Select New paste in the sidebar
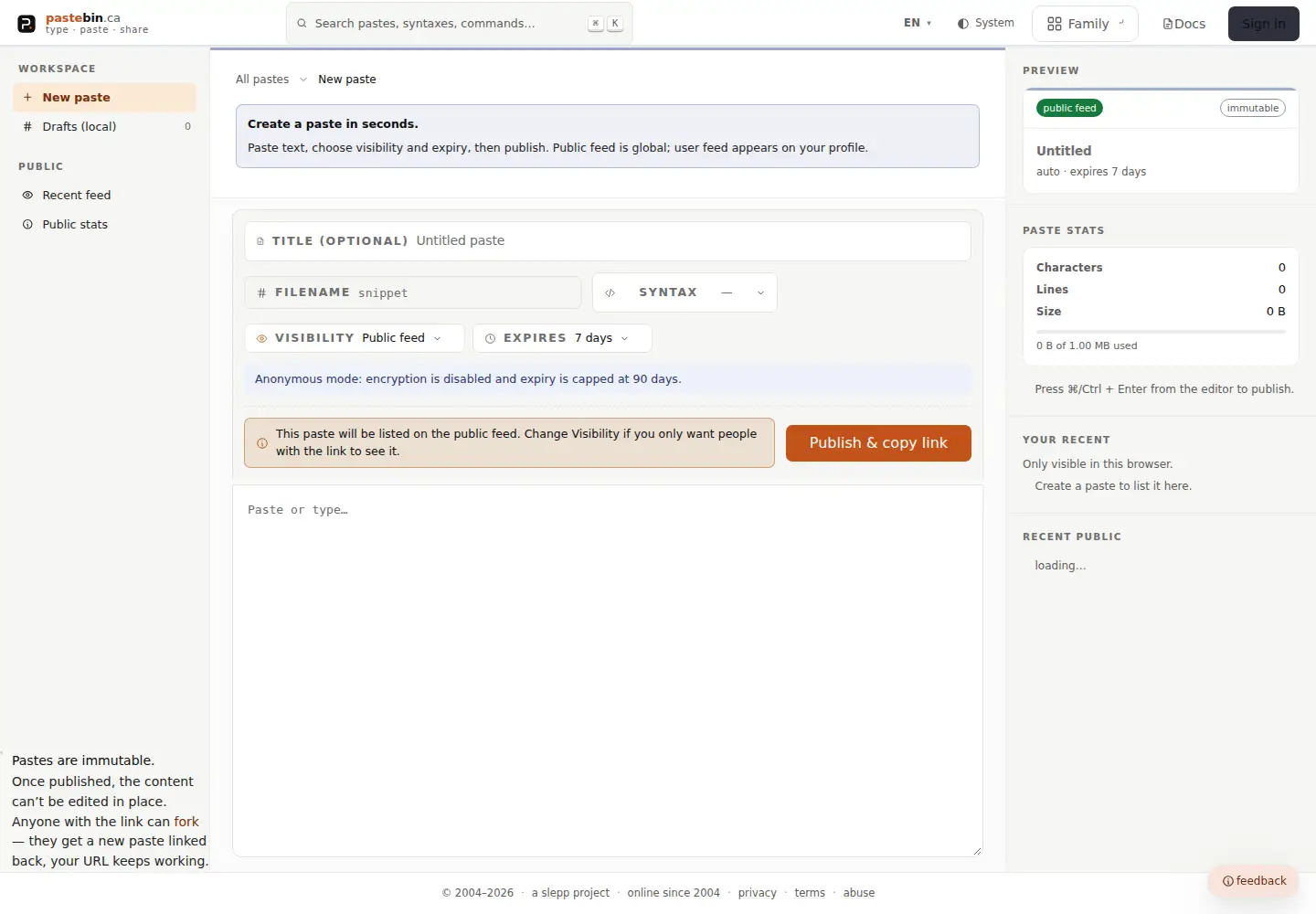 click(105, 97)
